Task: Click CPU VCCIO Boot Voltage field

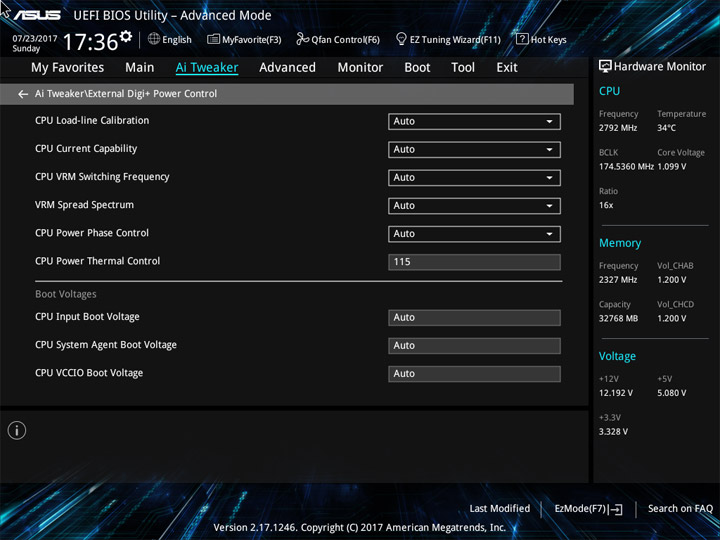Action: pos(474,373)
